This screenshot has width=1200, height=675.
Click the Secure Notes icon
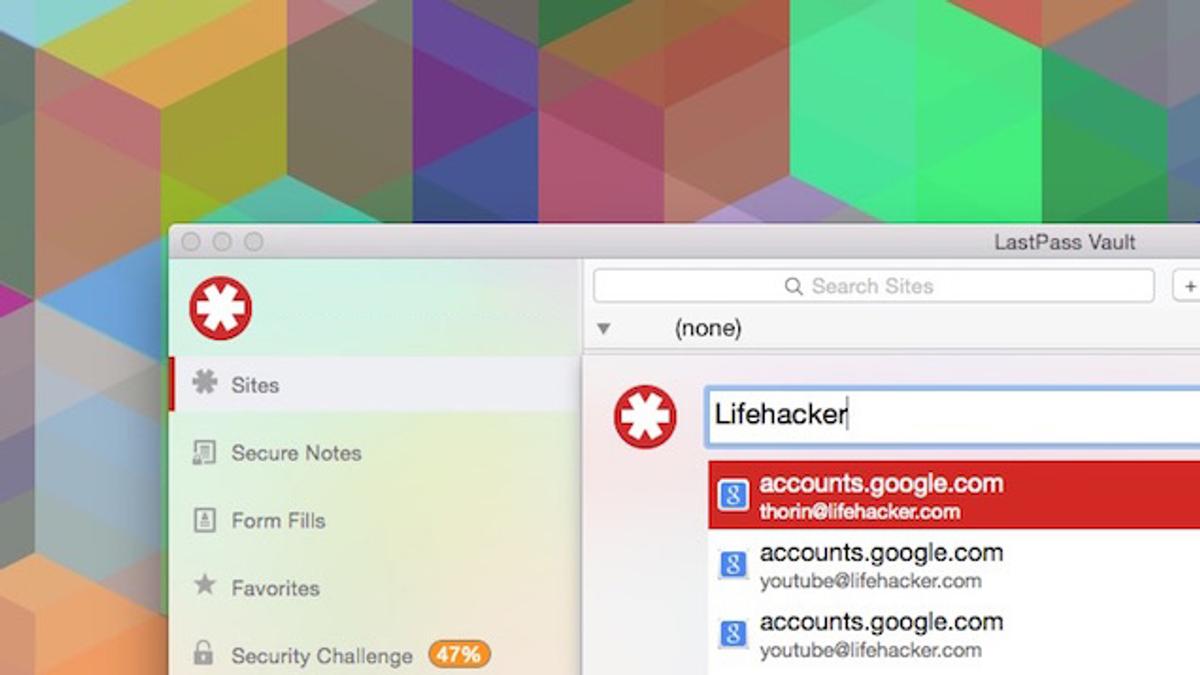204,452
